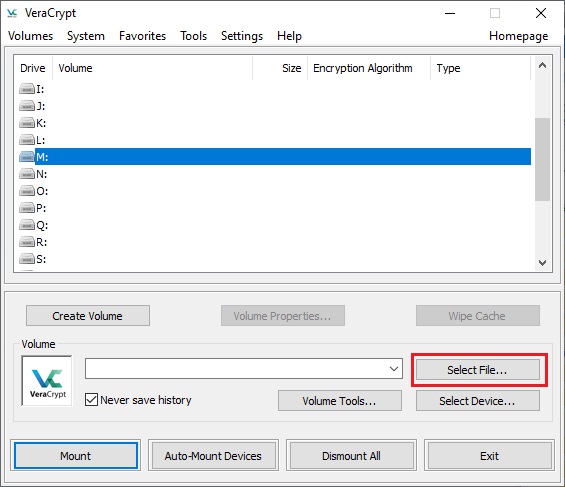The width and height of the screenshot is (565, 487).
Task: Click the drive list scroll-down arrow
Action: [542, 263]
